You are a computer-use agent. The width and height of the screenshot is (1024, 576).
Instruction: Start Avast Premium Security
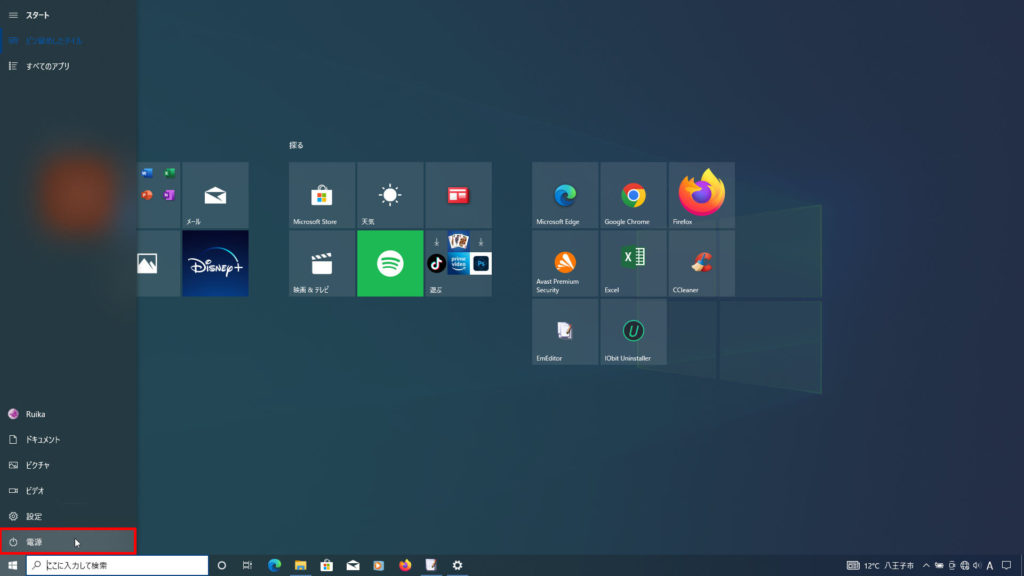click(x=565, y=263)
